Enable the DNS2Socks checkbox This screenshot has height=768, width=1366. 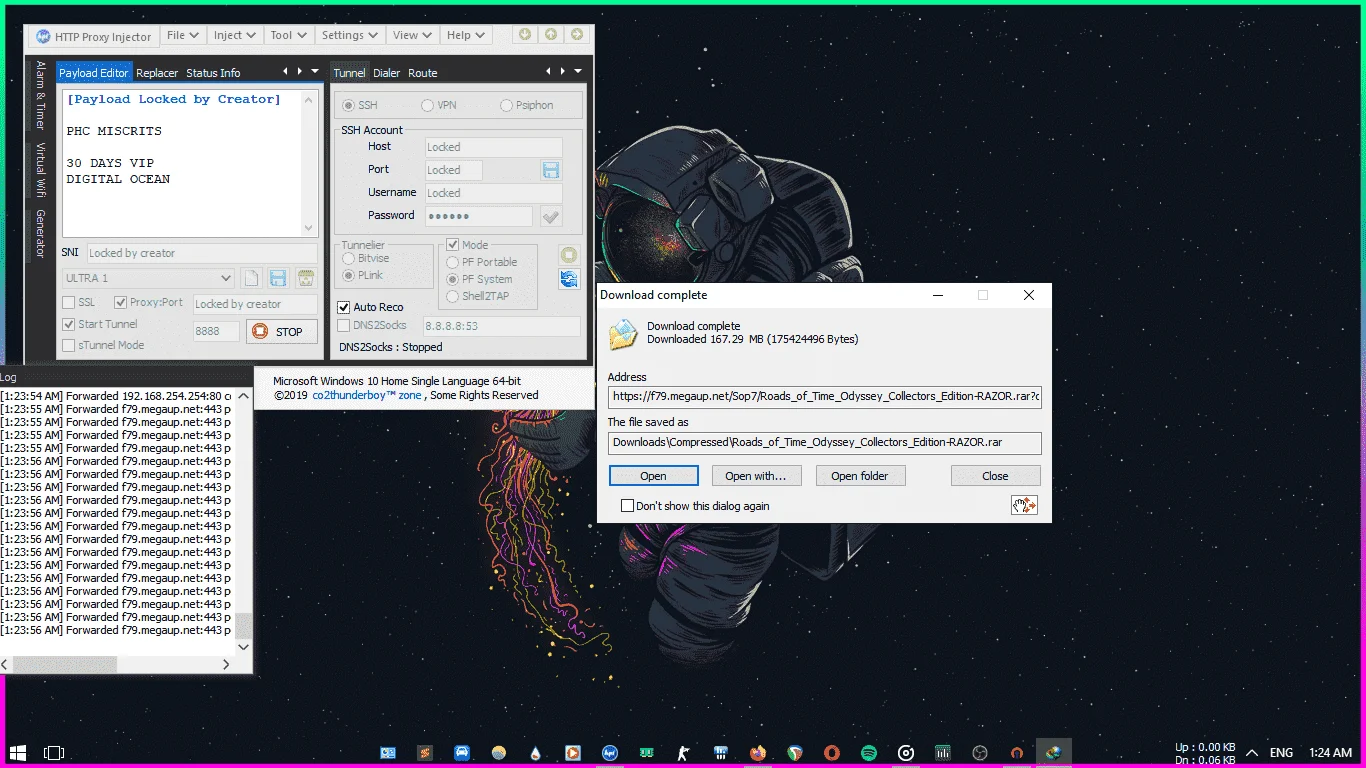344,325
